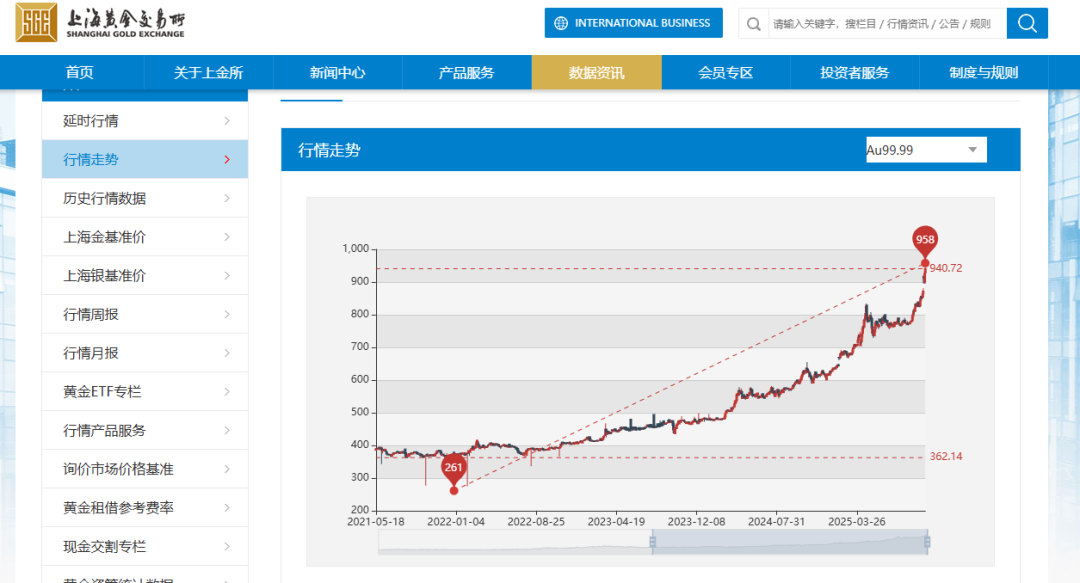The height and width of the screenshot is (583, 1080).
Task: Click the arrow icon beside 黄金ETF专栏
Action: 227,392
